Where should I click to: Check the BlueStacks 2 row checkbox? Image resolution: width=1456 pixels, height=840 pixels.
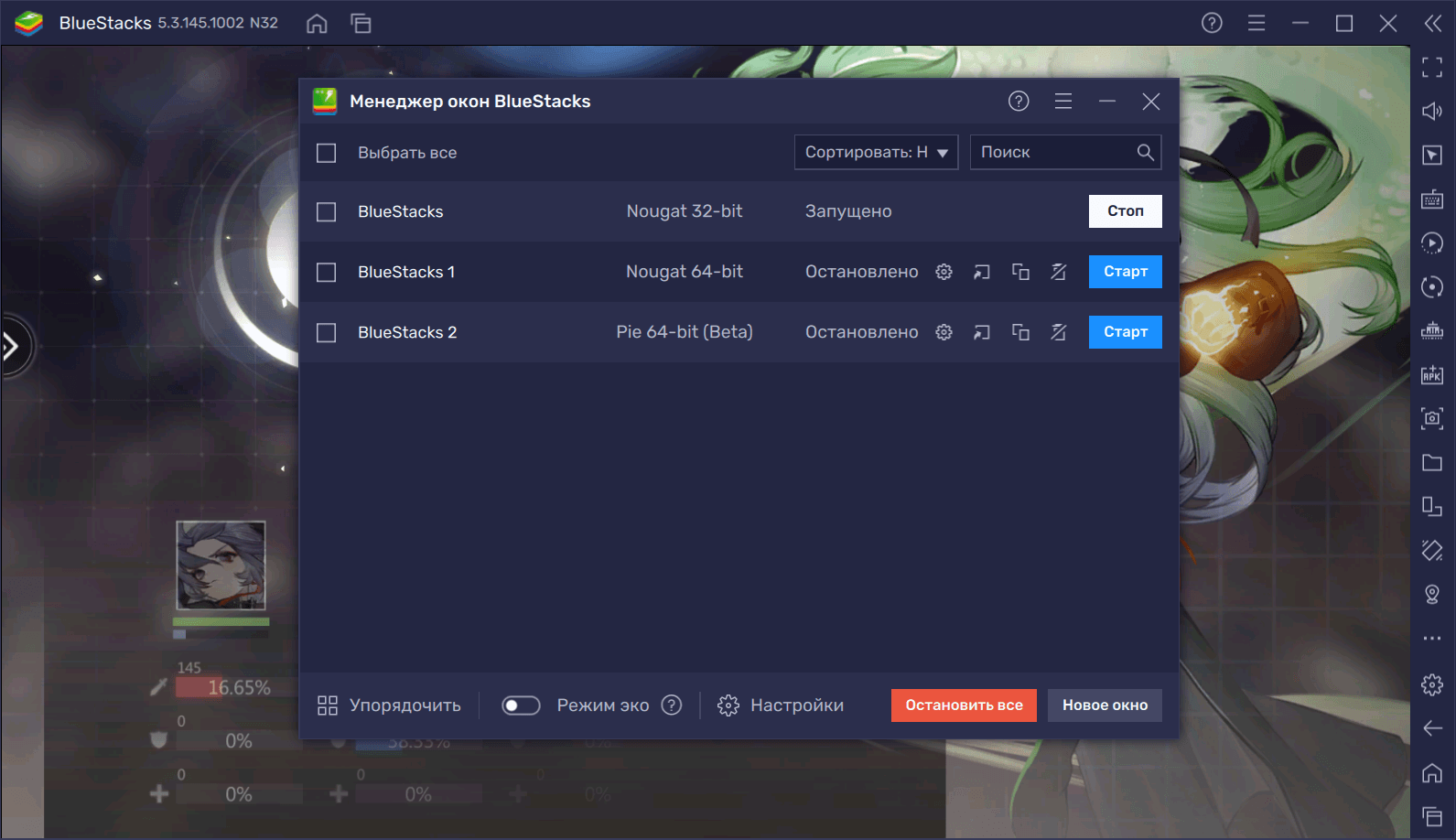tap(327, 333)
